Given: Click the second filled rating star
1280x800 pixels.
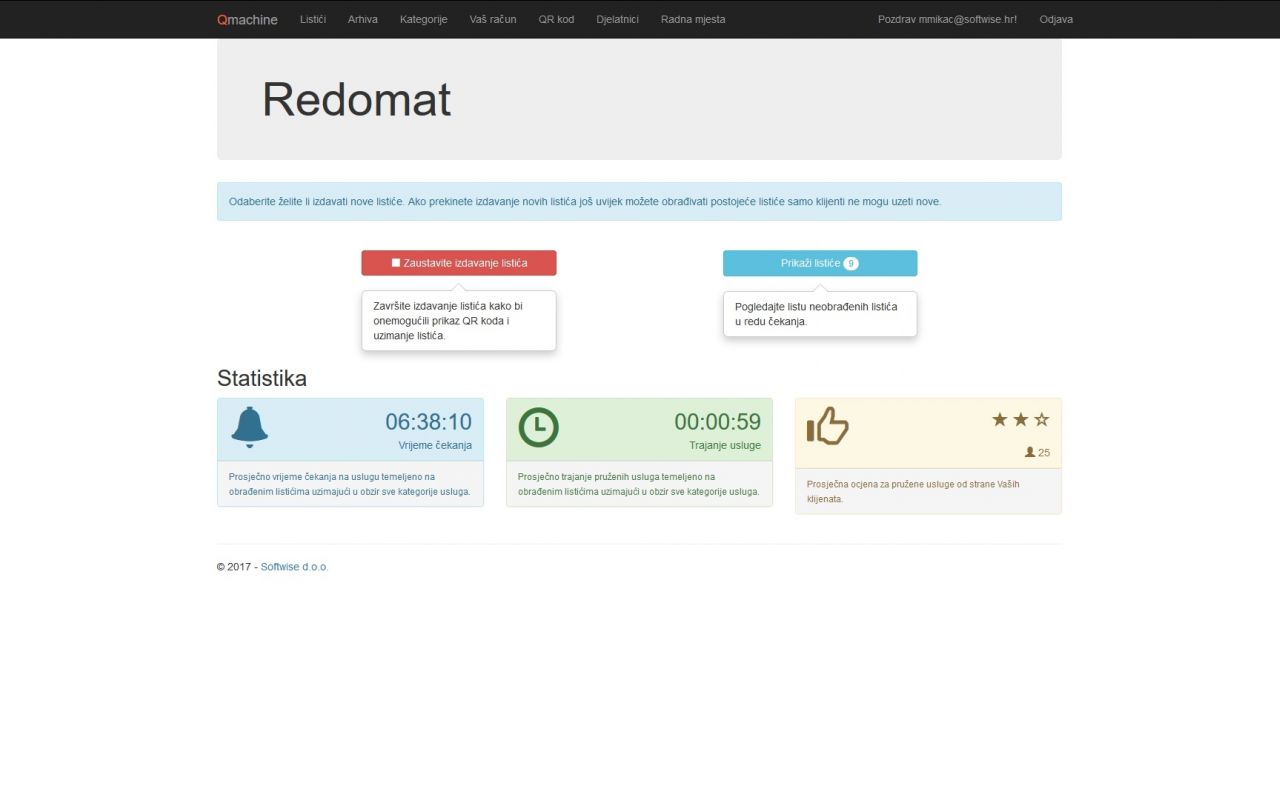Looking at the screenshot, I should pos(1021,419).
